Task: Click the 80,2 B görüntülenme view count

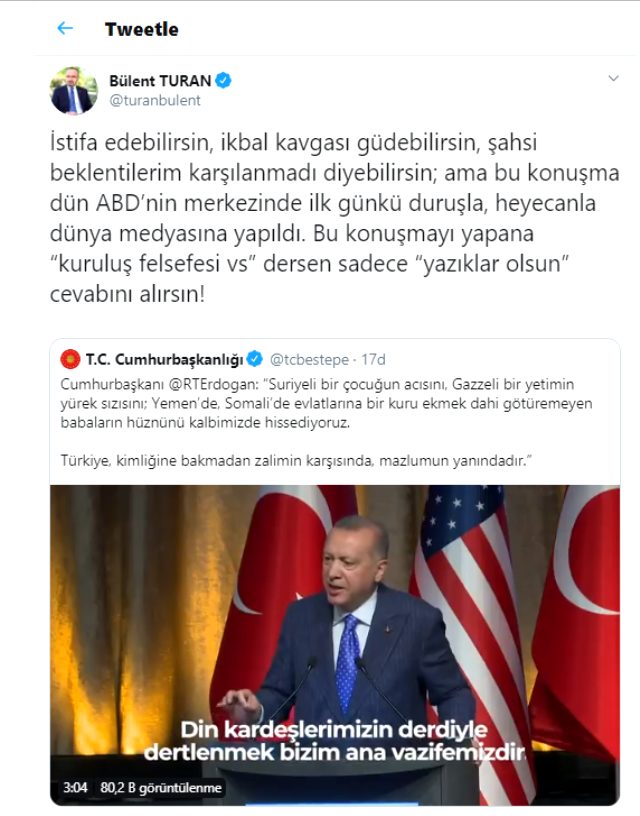Action: (x=161, y=787)
